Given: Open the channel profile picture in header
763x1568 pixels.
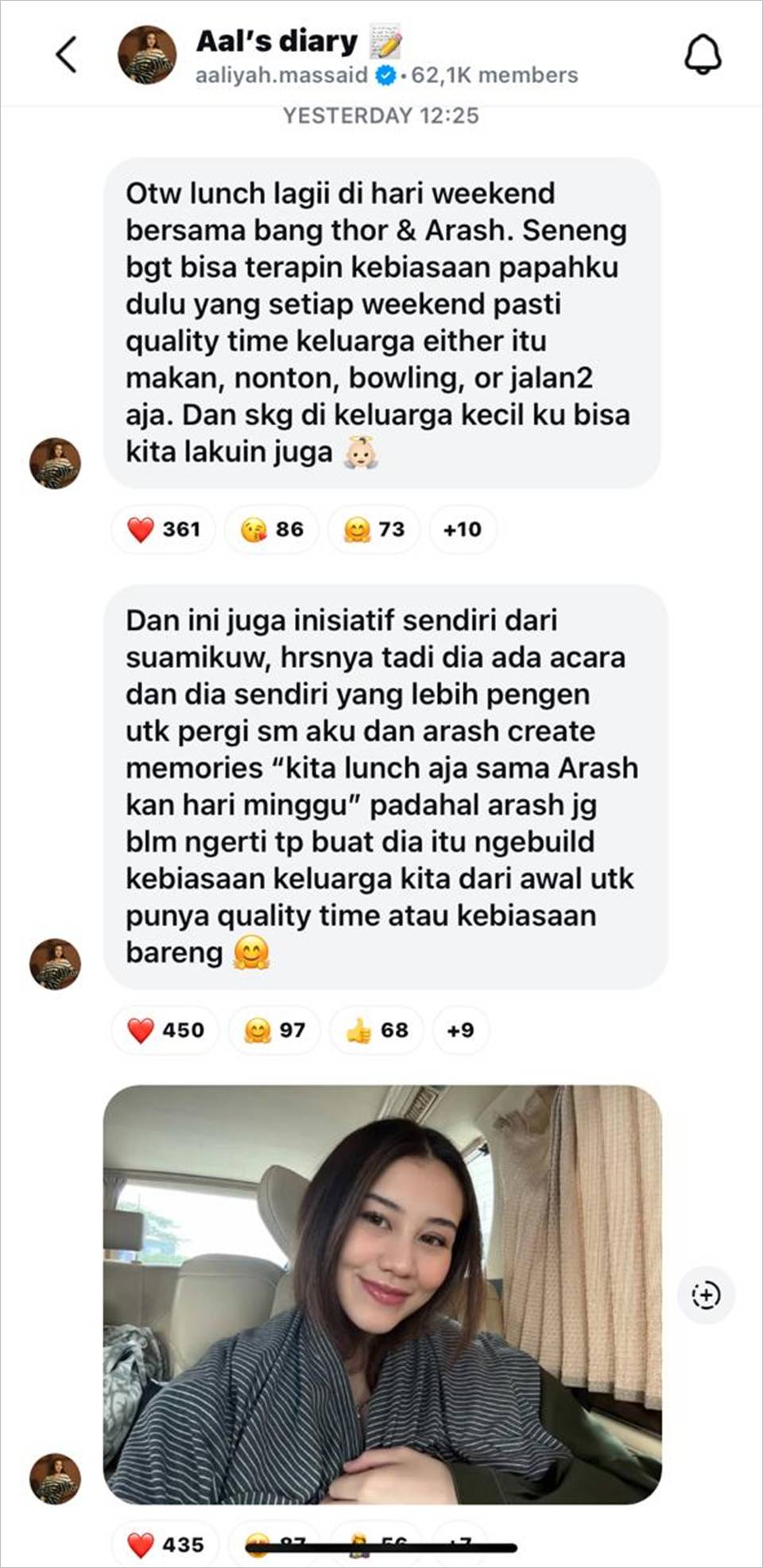Looking at the screenshot, I should coord(147,55).
